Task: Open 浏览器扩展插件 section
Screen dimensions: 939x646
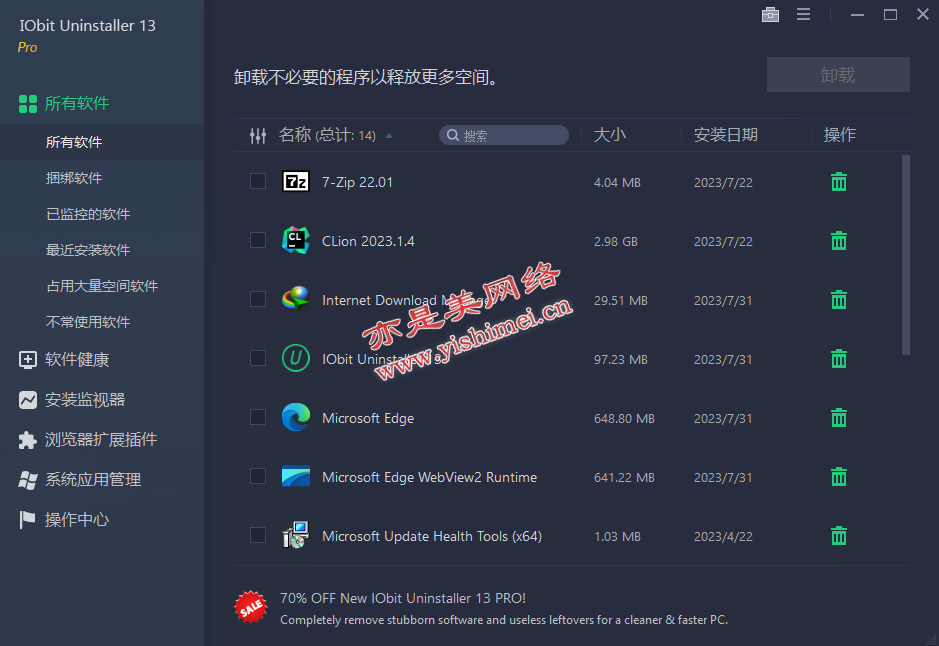Action: pyautogui.click(x=102, y=440)
